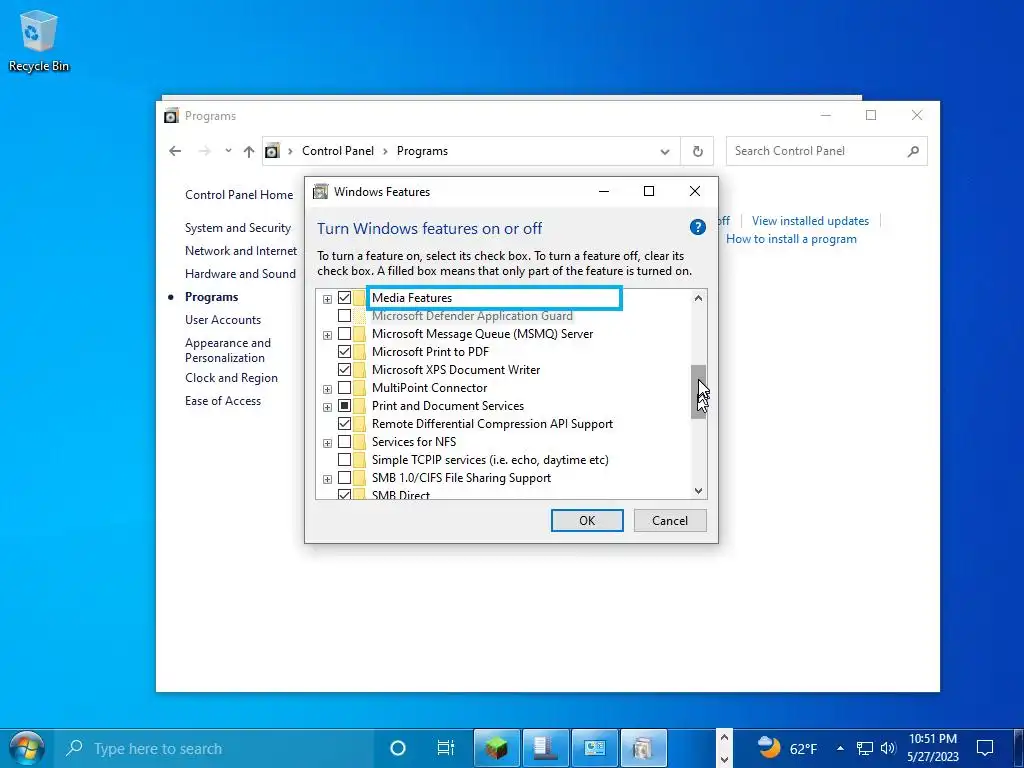Viewport: 1024px width, 768px height.
Task: Open the Minecraft block taskbar icon
Action: [496, 748]
